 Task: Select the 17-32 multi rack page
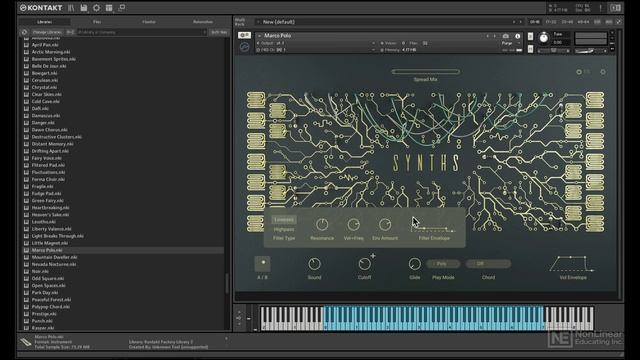551,22
